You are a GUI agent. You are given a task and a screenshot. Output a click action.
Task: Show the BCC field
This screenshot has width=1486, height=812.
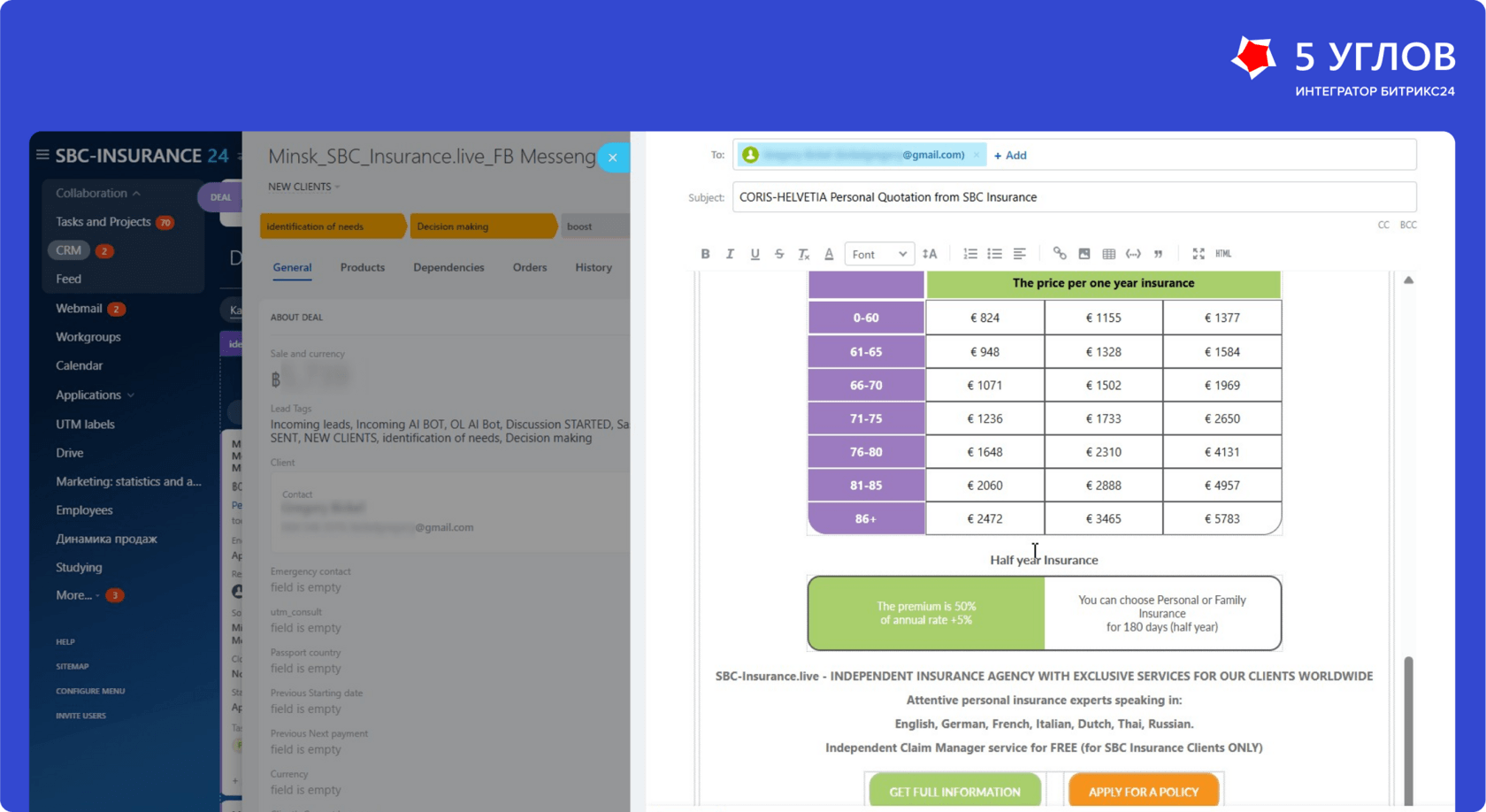tap(1408, 225)
